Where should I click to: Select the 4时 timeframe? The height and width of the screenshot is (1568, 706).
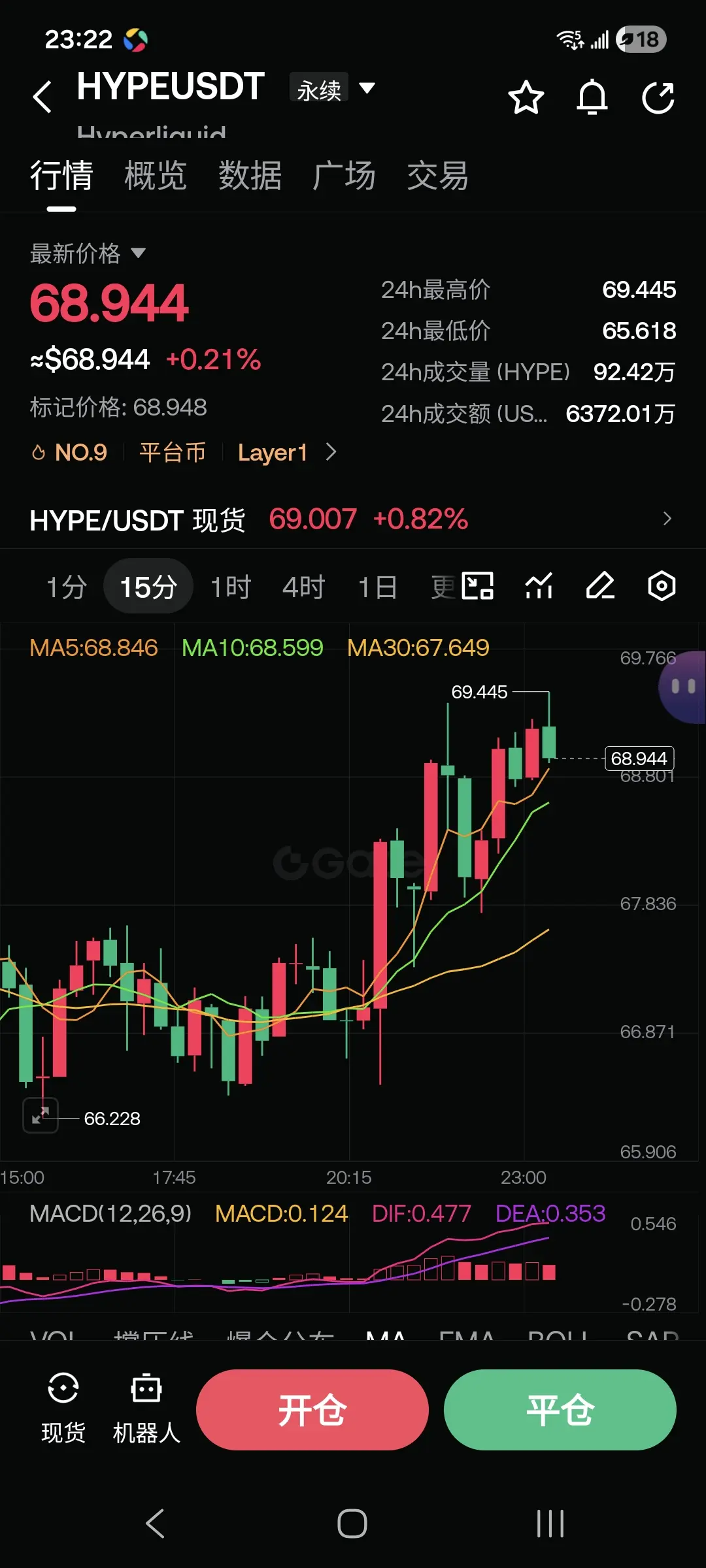point(304,587)
